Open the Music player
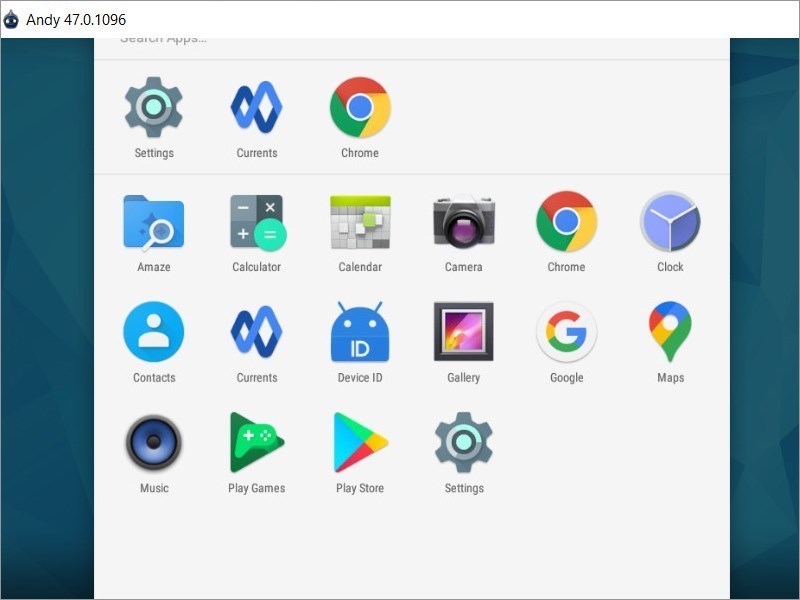Viewport: 800px width, 600px height. coord(153,443)
